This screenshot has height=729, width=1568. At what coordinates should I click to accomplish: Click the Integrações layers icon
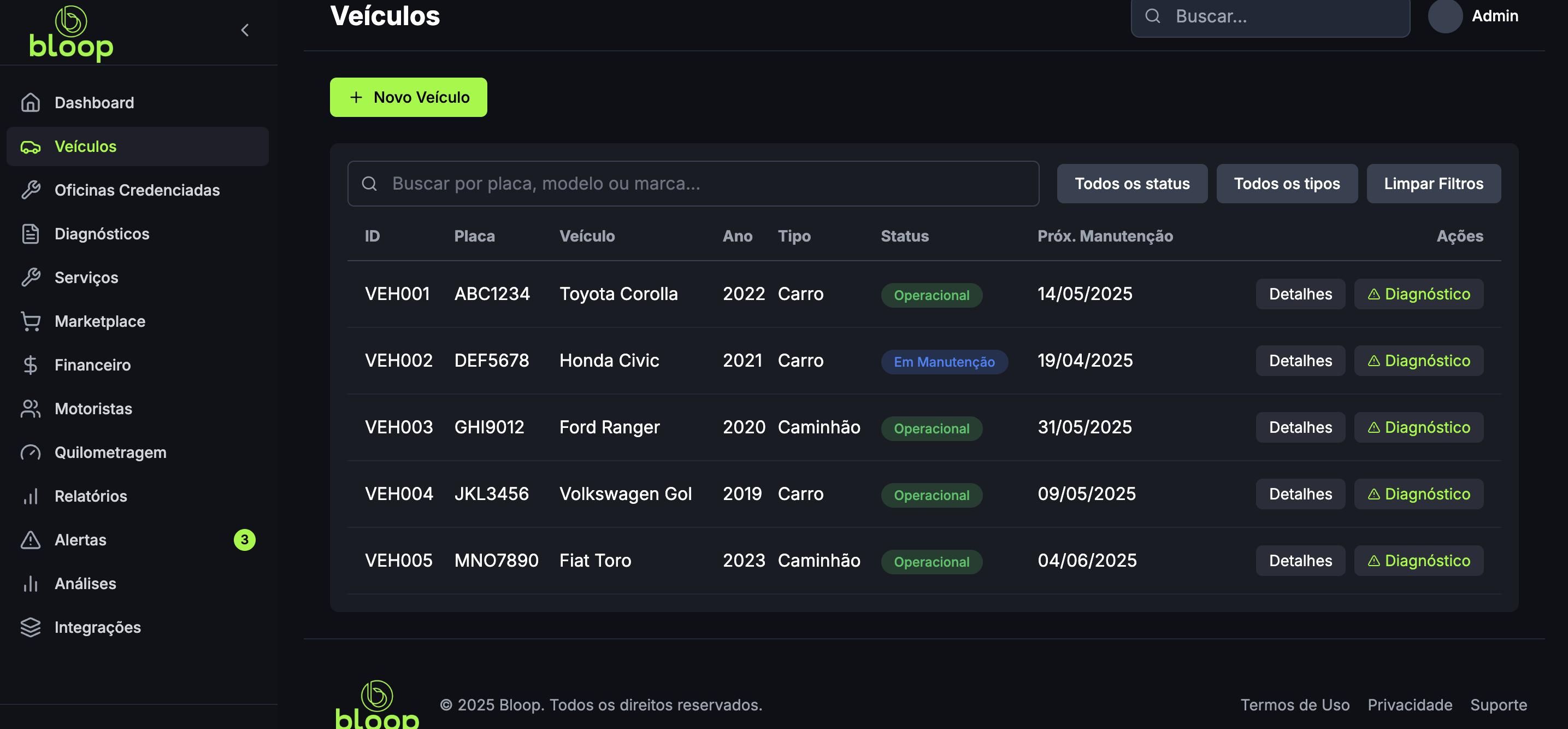[x=31, y=627]
